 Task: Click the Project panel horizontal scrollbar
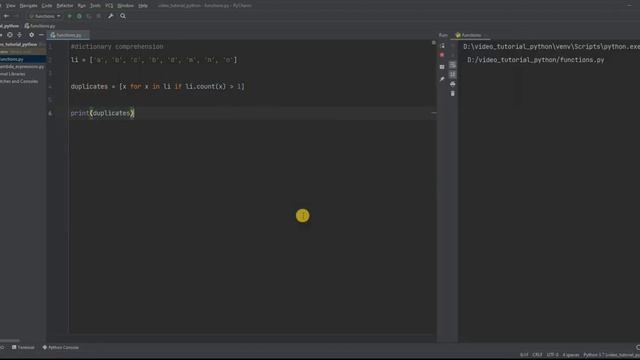point(10,340)
